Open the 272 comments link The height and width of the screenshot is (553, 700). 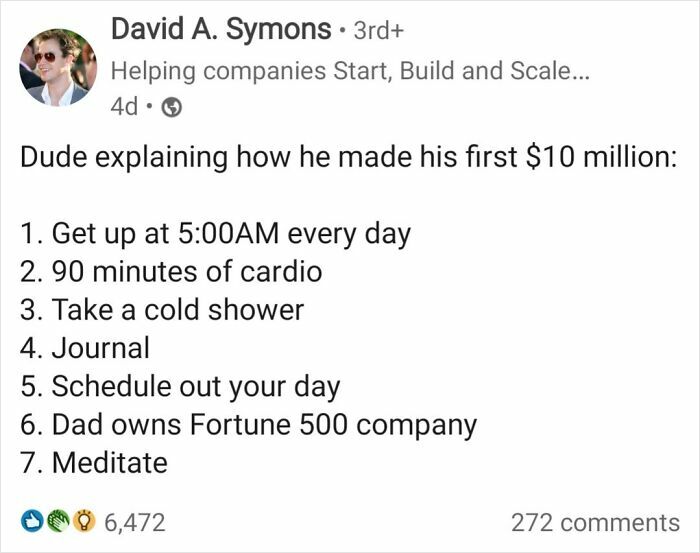tap(594, 522)
